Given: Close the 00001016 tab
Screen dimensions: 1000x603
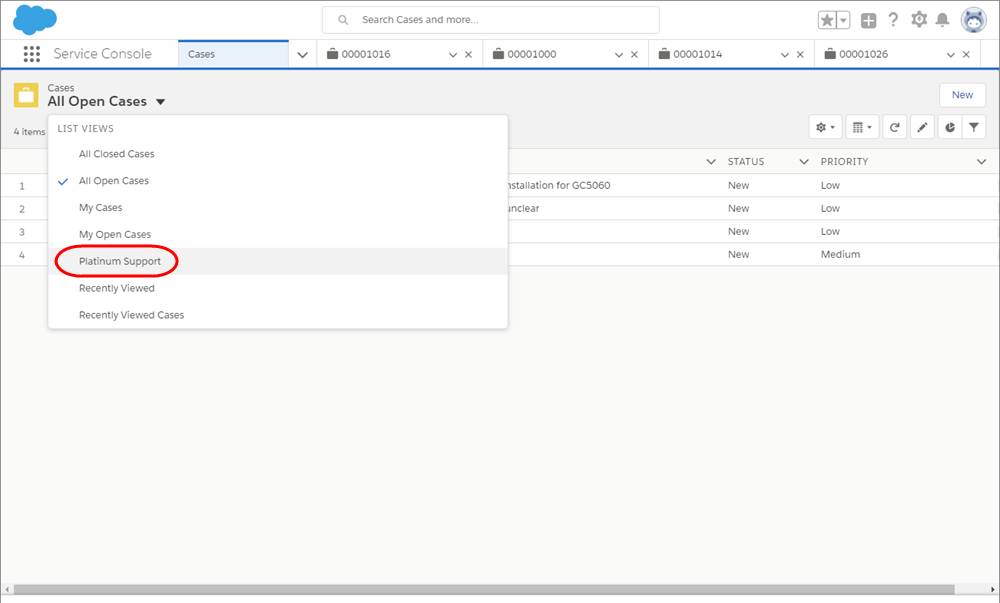Looking at the screenshot, I should (x=469, y=55).
